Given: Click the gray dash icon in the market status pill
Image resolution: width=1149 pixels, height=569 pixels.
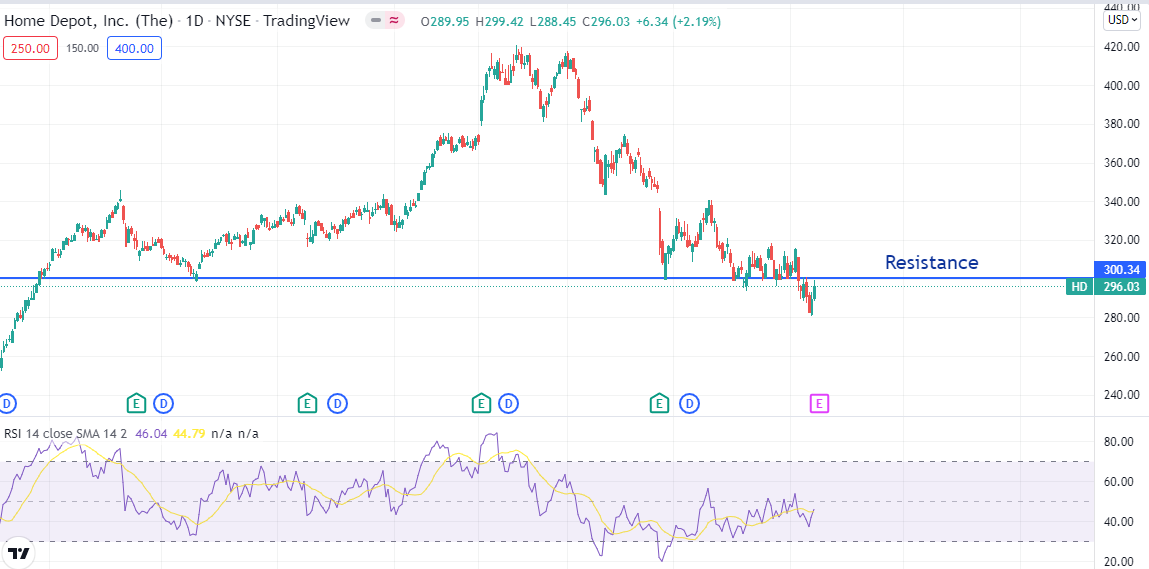Looking at the screenshot, I should point(377,21).
